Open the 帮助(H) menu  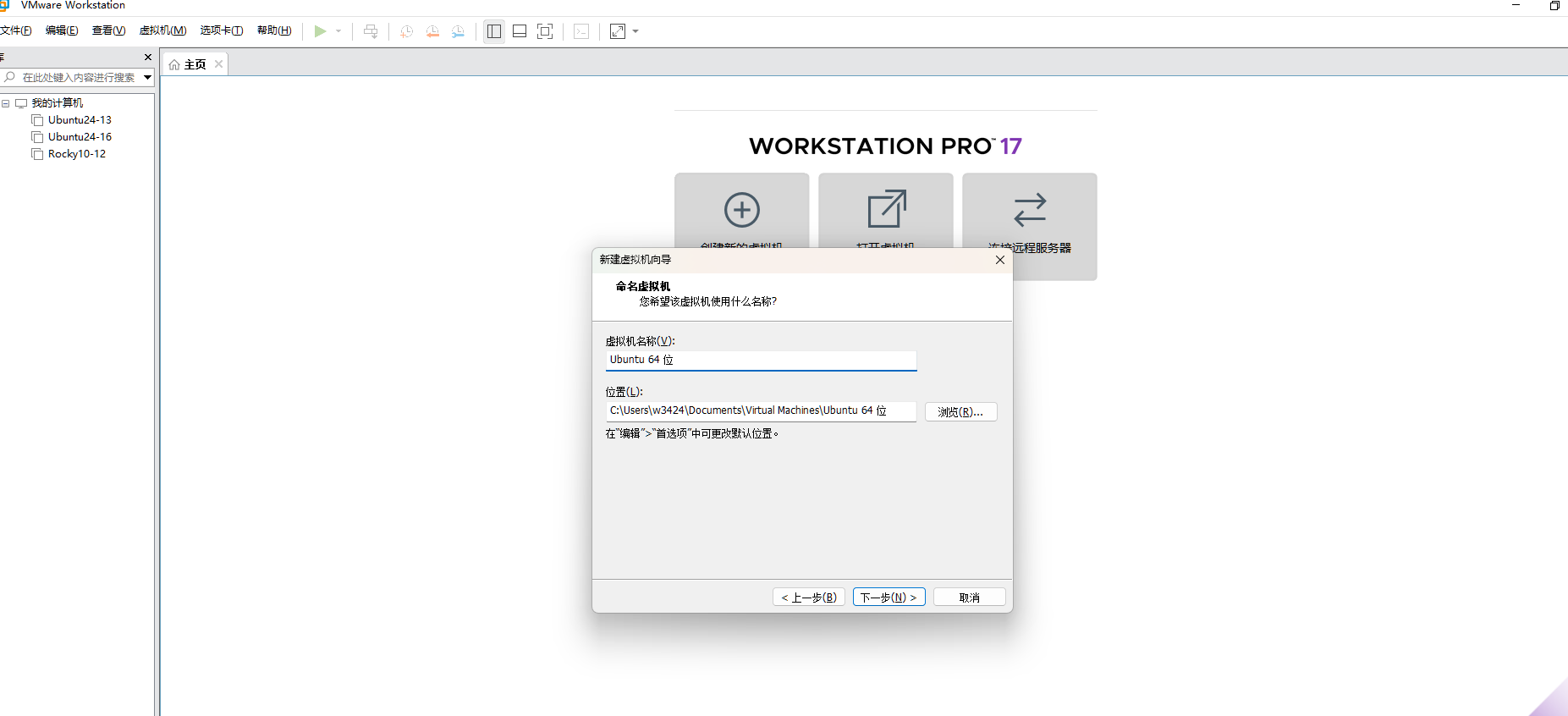point(274,30)
